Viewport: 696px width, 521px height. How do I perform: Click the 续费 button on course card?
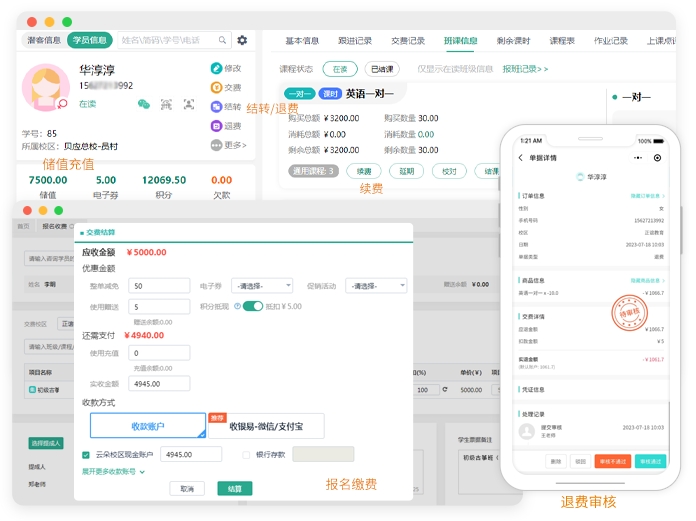(x=364, y=171)
